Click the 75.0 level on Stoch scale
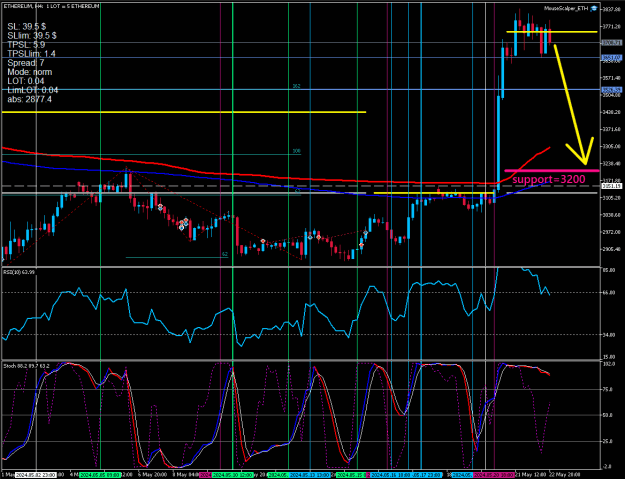The width and height of the screenshot is (625, 479). (x=607, y=390)
